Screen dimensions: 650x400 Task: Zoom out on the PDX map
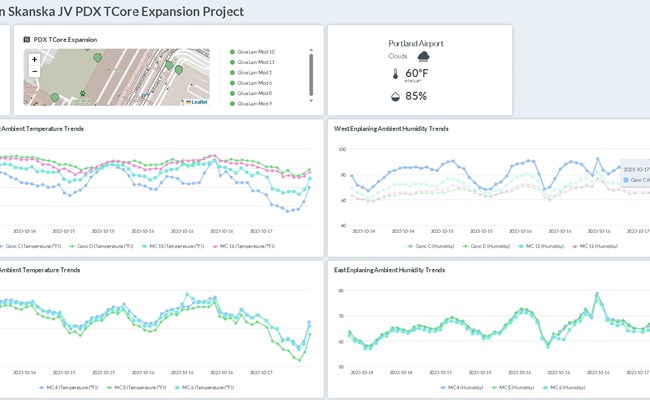coord(34,72)
